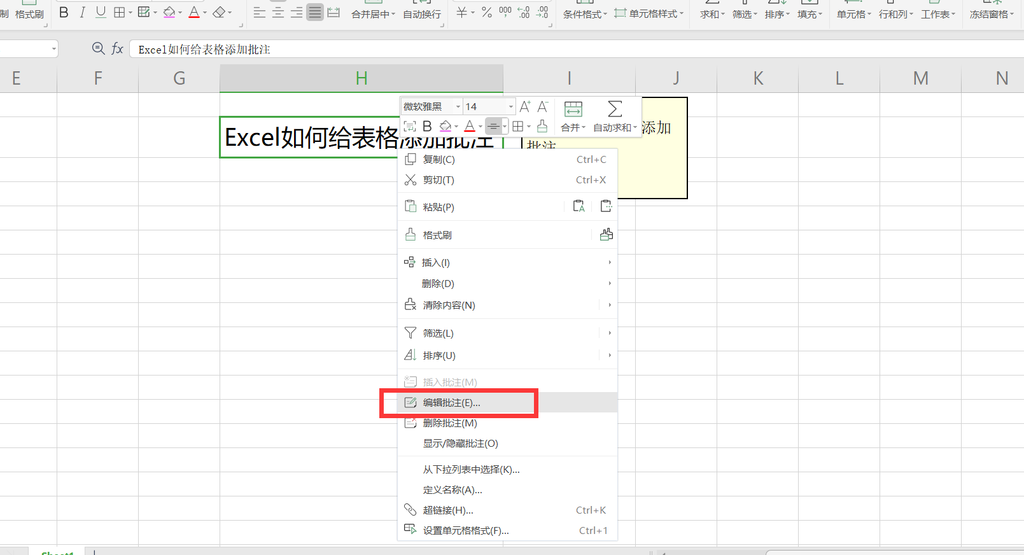
Task: Toggle mini toolbar center alignment button
Action: click(x=494, y=126)
